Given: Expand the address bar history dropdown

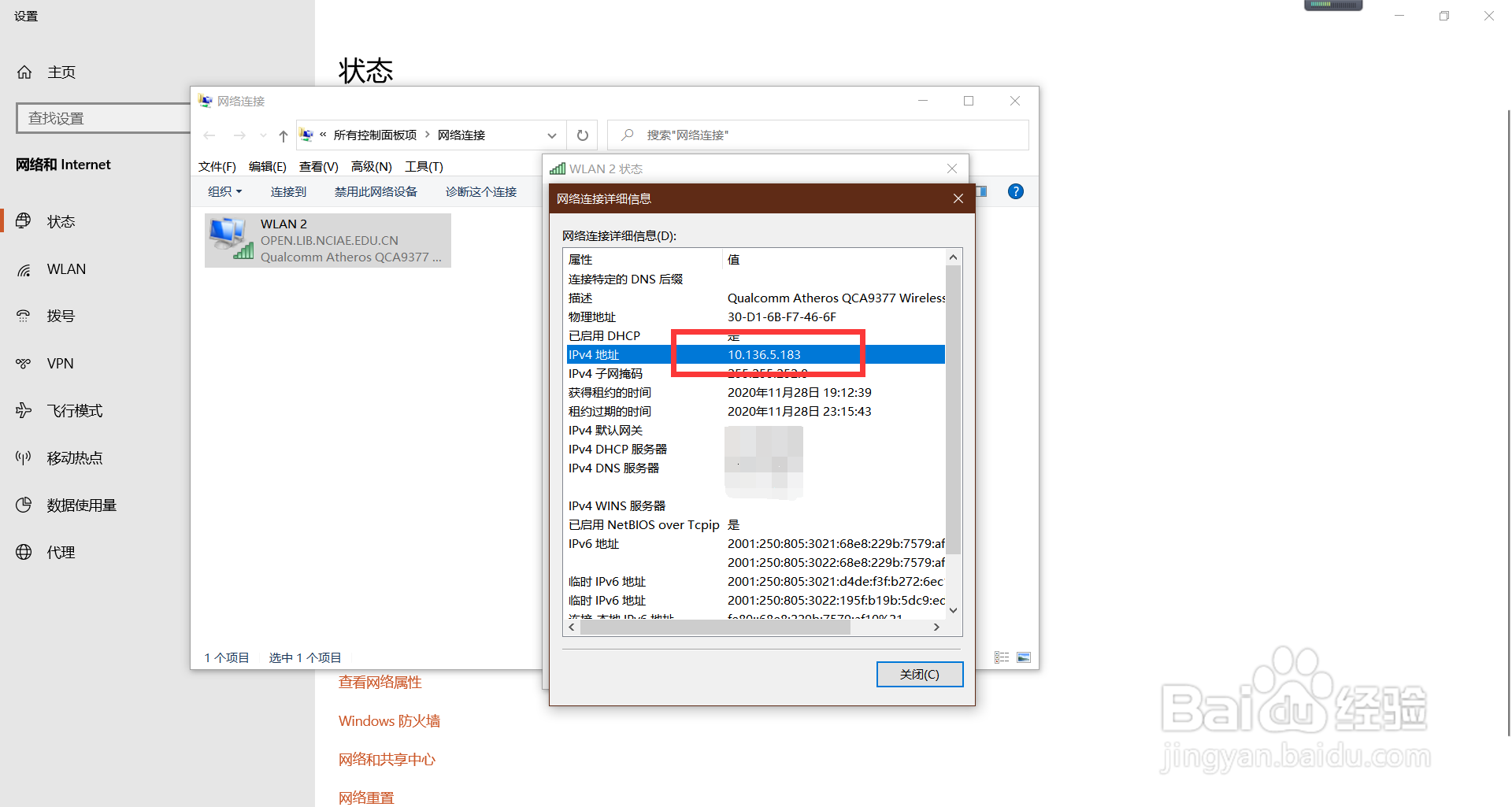Looking at the screenshot, I should coord(552,135).
